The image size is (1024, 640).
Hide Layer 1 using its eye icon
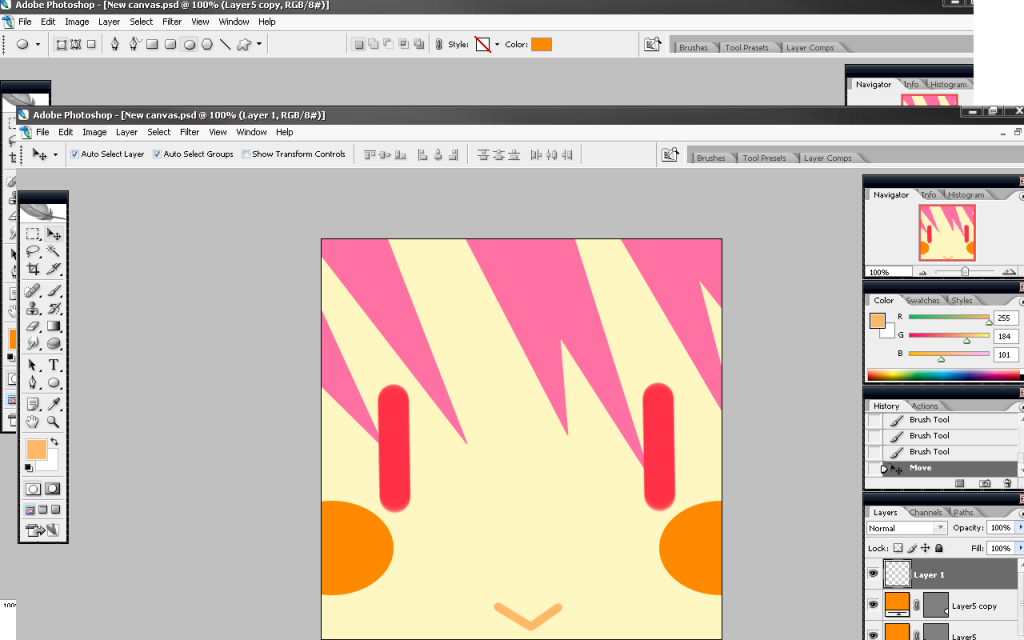click(x=873, y=574)
